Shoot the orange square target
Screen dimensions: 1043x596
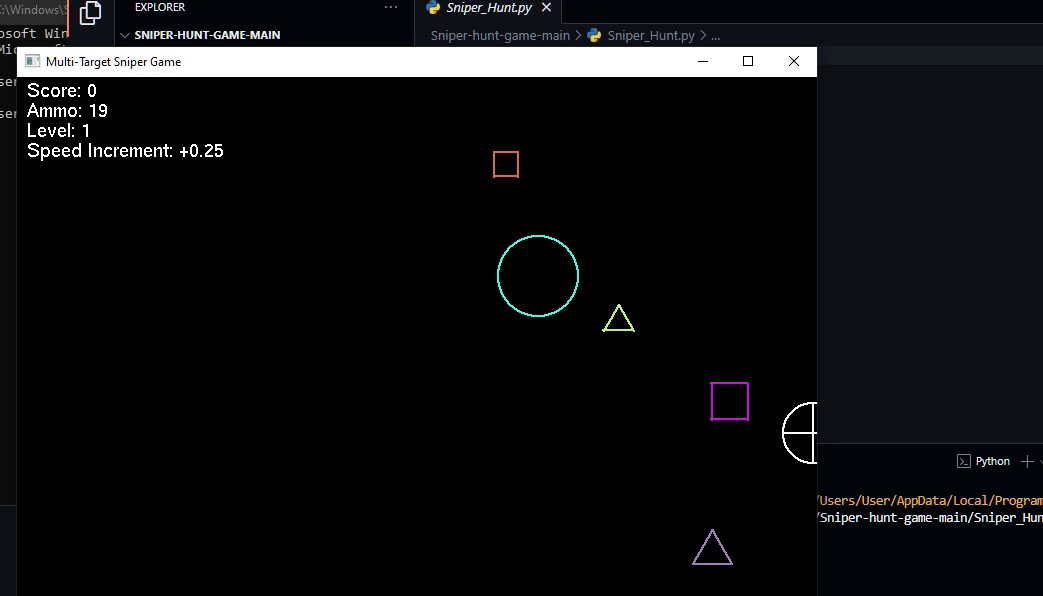506,164
